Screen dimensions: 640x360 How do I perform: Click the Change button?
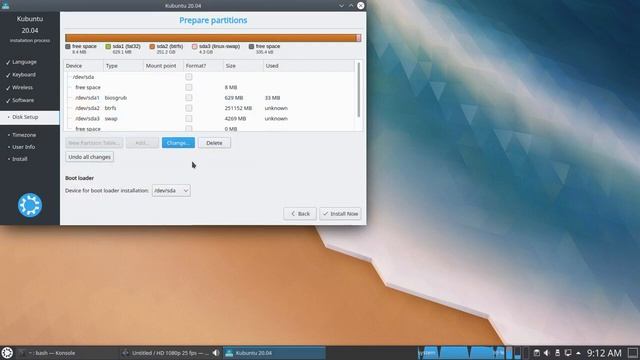pos(178,143)
